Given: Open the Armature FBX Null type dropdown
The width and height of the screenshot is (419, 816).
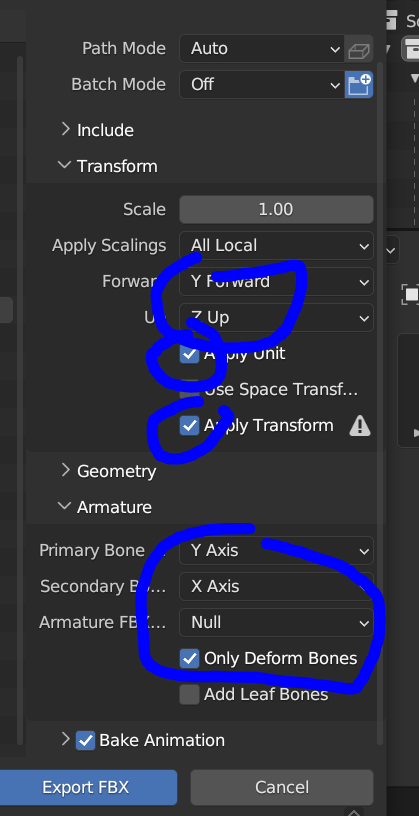Looking at the screenshot, I should [x=276, y=622].
